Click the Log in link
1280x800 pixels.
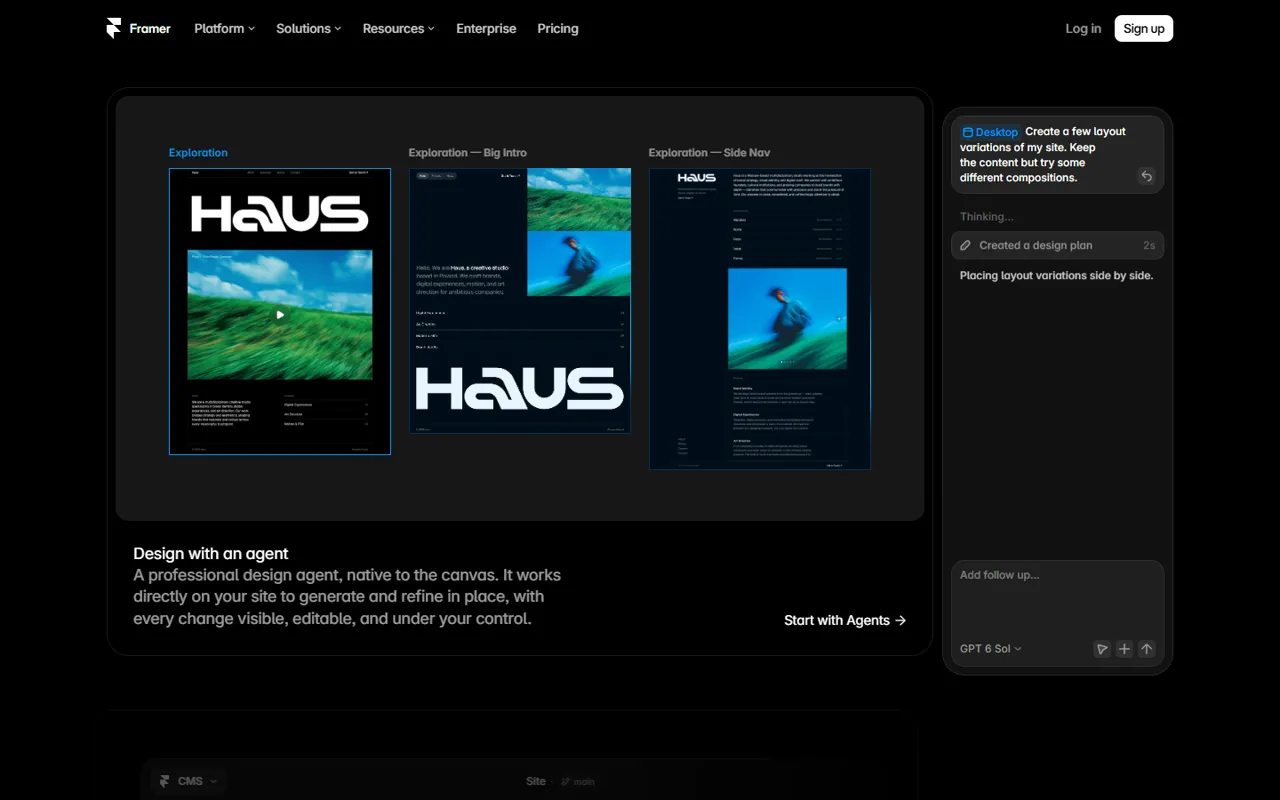pyautogui.click(x=1083, y=28)
